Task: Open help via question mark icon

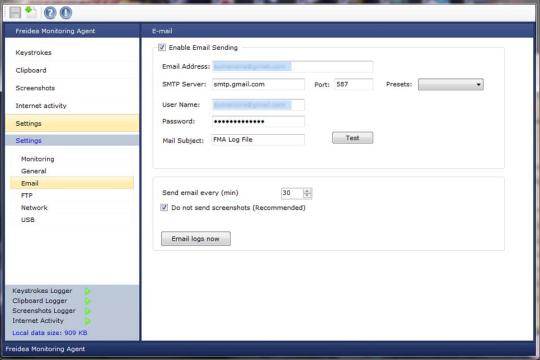Action: pos(50,13)
